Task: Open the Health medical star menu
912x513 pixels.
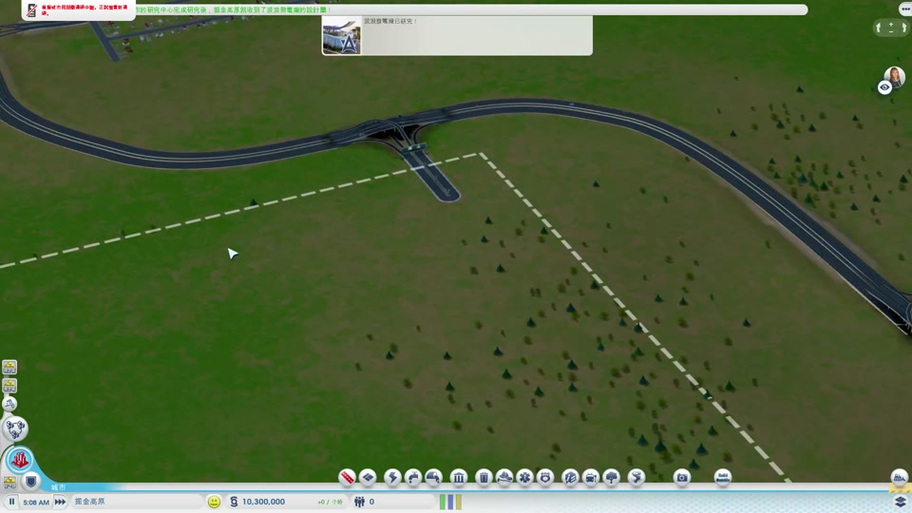Action: point(525,478)
